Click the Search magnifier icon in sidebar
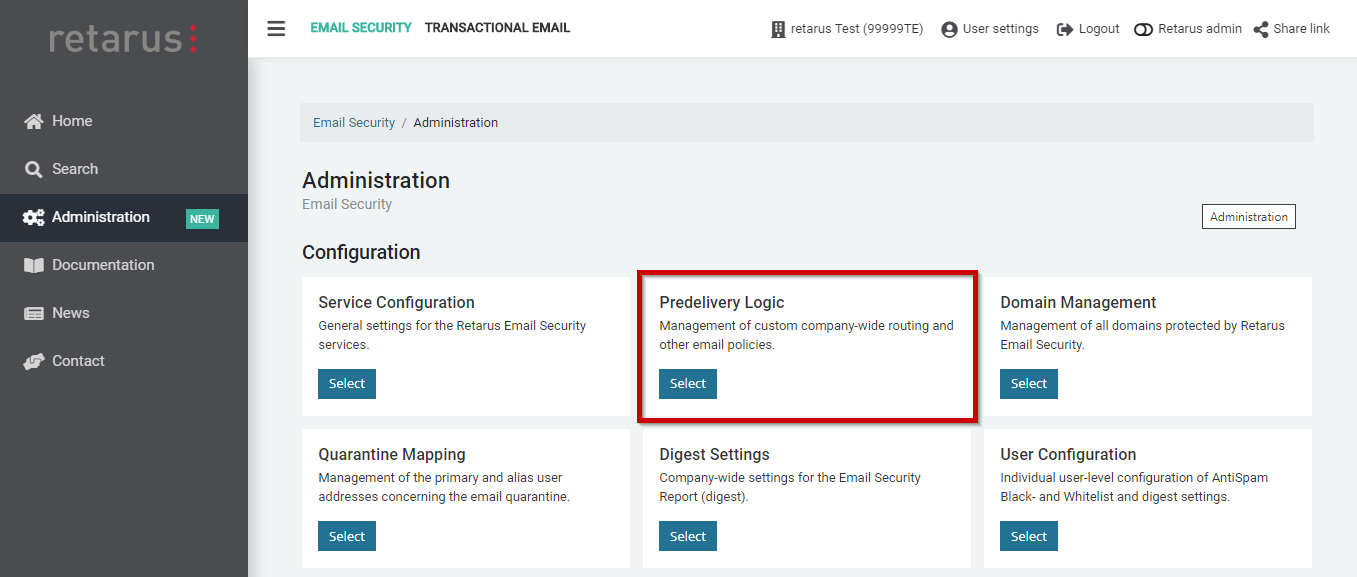This screenshot has width=1357, height=577. pyautogui.click(x=34, y=169)
